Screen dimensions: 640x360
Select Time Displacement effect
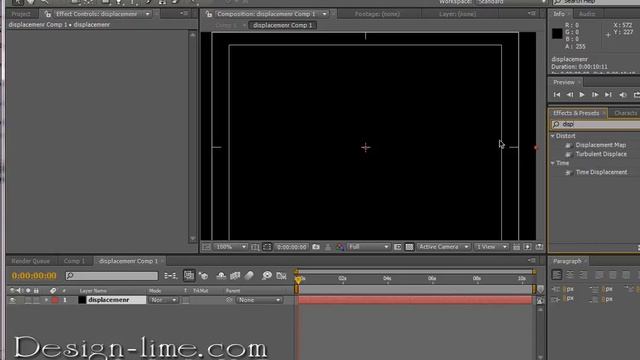[x=601, y=172]
